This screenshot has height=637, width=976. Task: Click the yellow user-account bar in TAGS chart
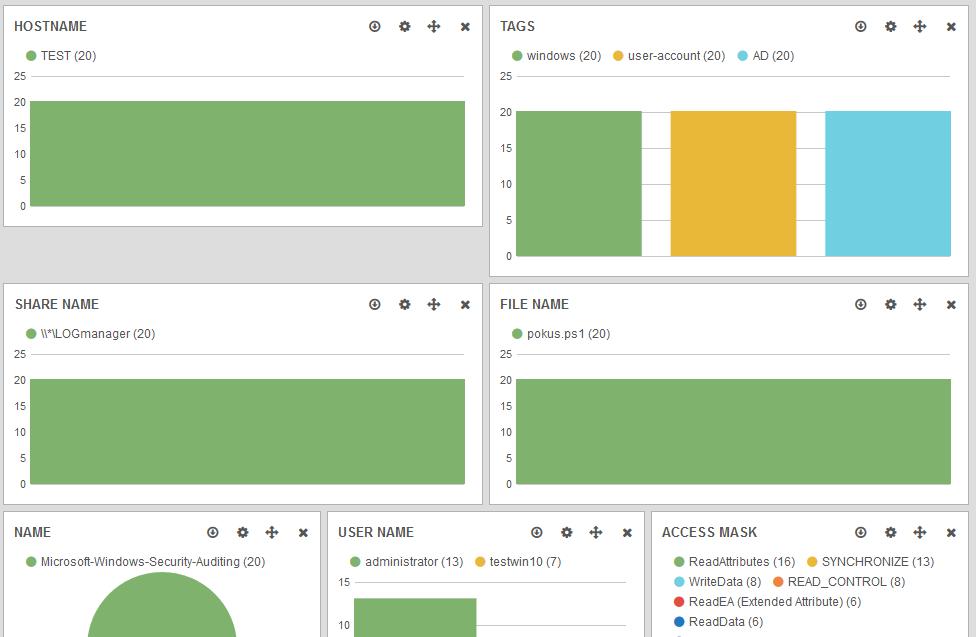(x=733, y=184)
